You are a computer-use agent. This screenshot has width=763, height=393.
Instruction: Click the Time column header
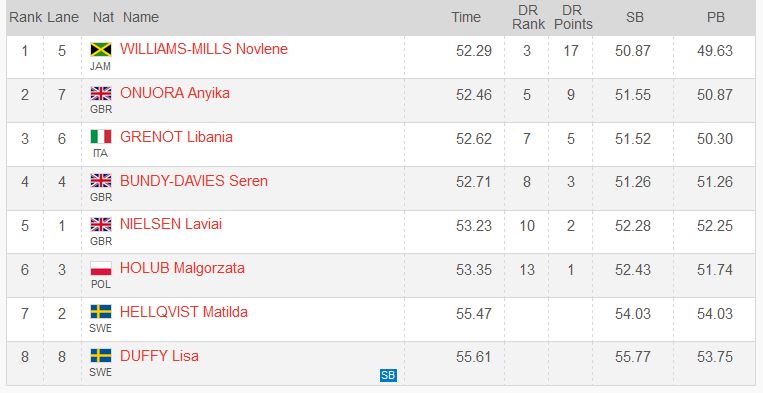[x=466, y=17]
